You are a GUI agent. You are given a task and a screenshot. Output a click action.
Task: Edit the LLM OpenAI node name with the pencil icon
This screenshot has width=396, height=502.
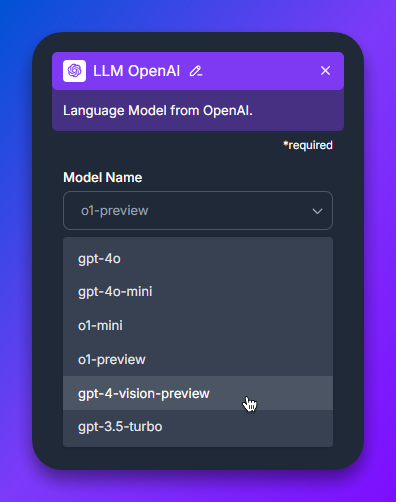point(196,71)
